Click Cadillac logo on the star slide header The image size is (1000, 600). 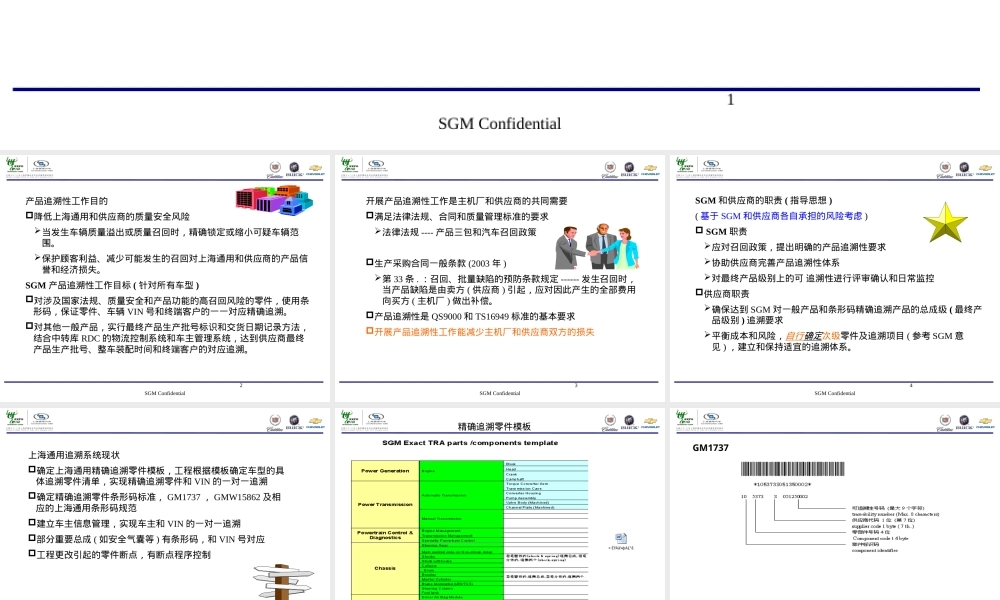945,169
